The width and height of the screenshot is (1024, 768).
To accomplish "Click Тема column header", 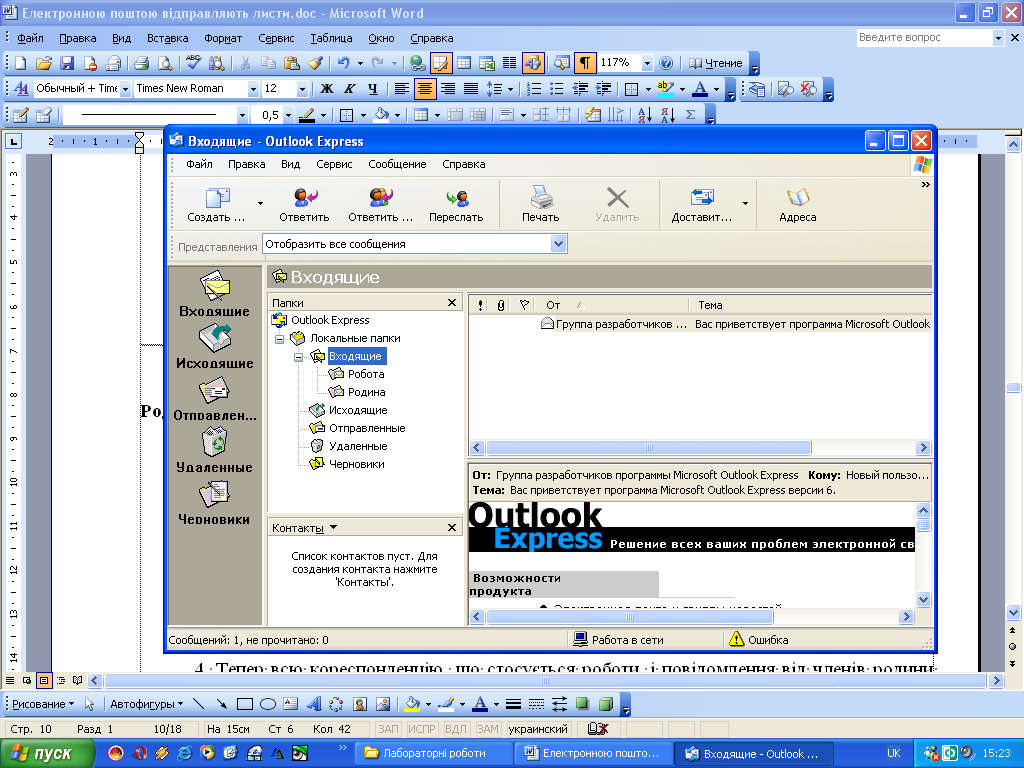I will [811, 305].
